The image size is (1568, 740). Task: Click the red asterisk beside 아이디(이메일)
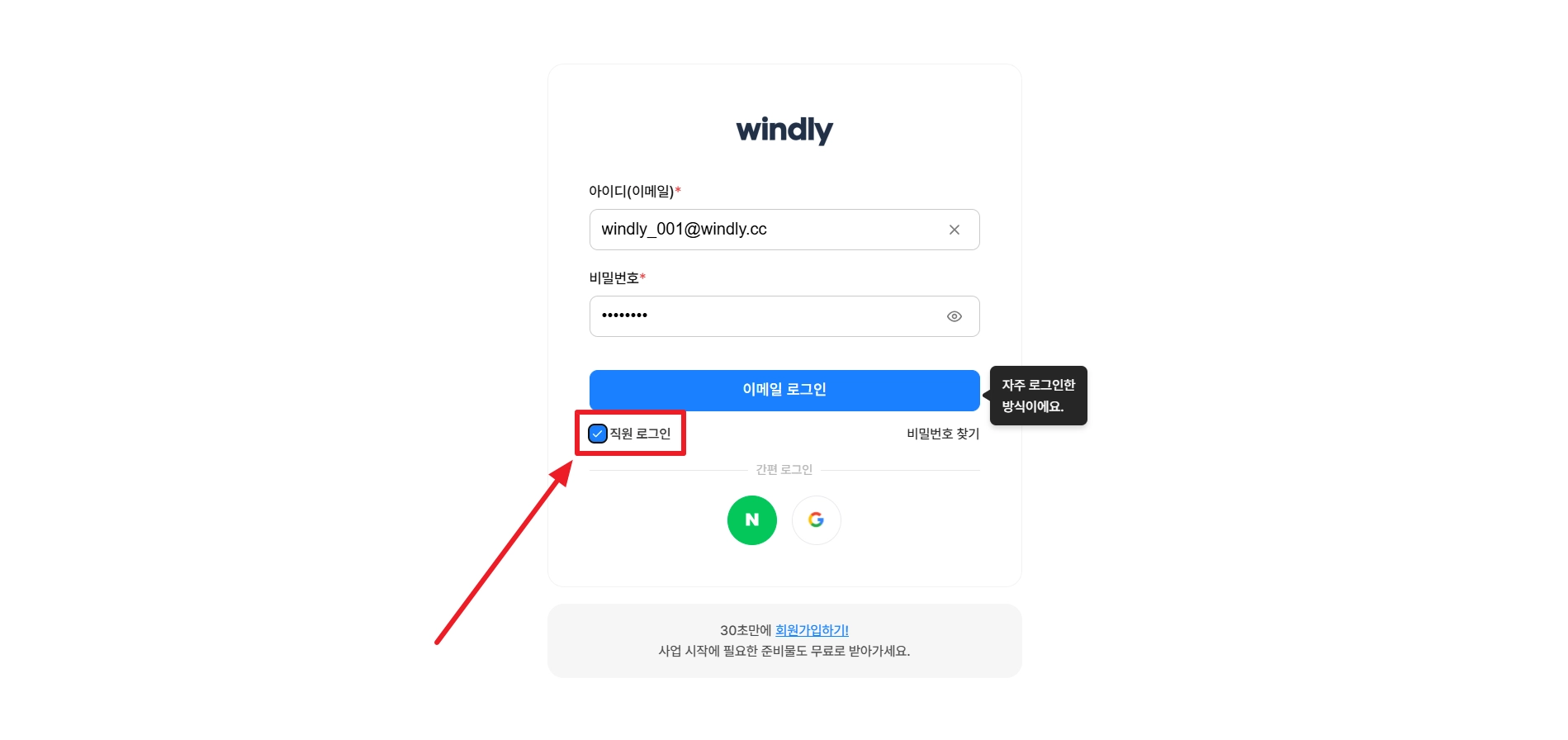tap(678, 191)
